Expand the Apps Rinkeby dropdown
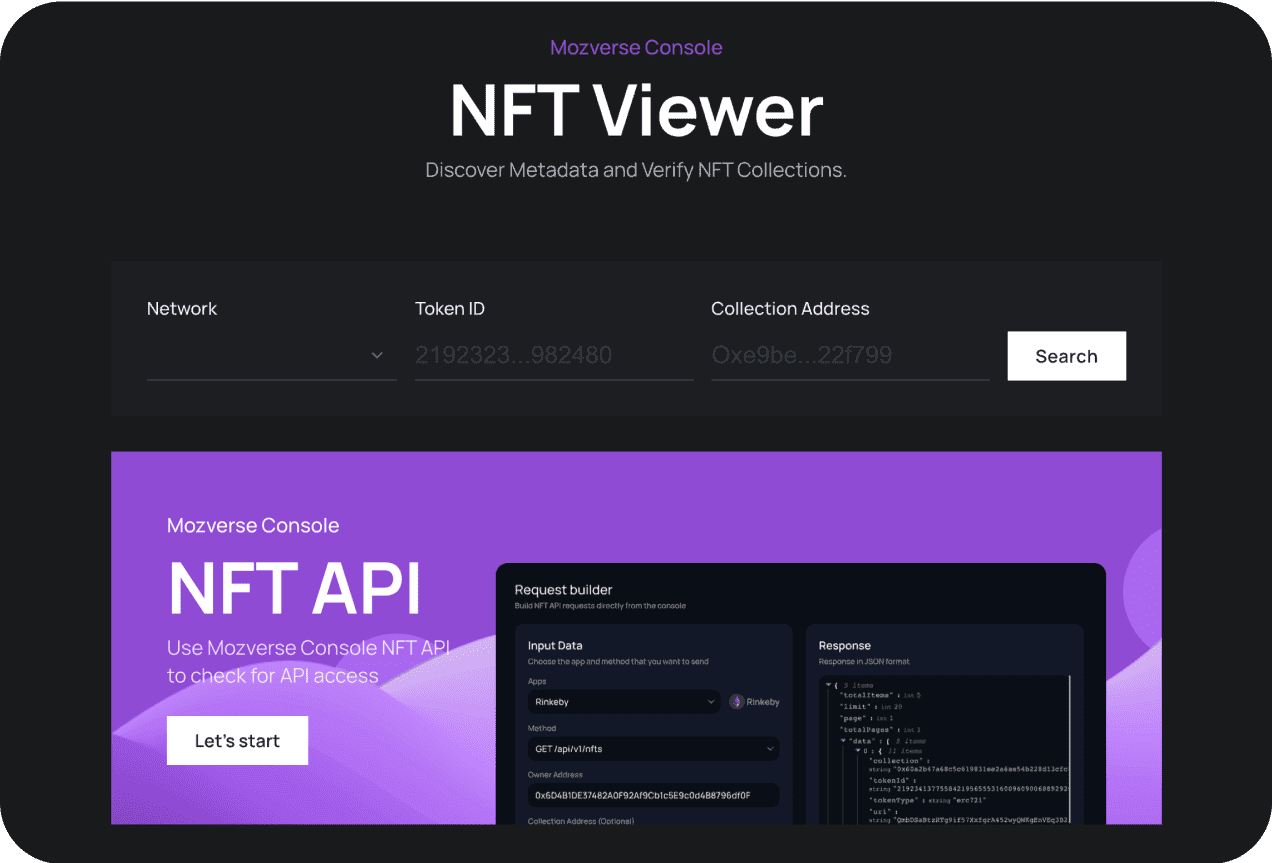 (623, 702)
